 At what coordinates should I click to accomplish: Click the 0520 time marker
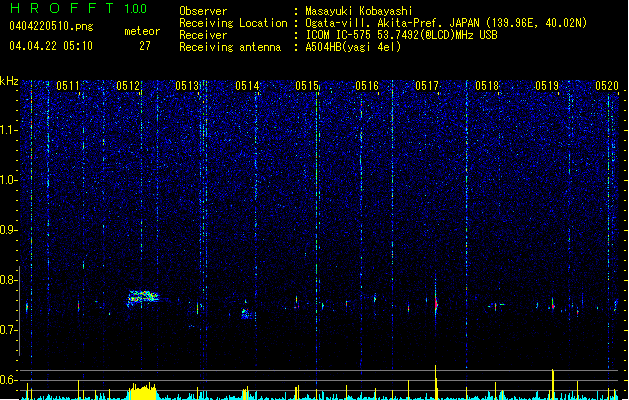coord(607,85)
